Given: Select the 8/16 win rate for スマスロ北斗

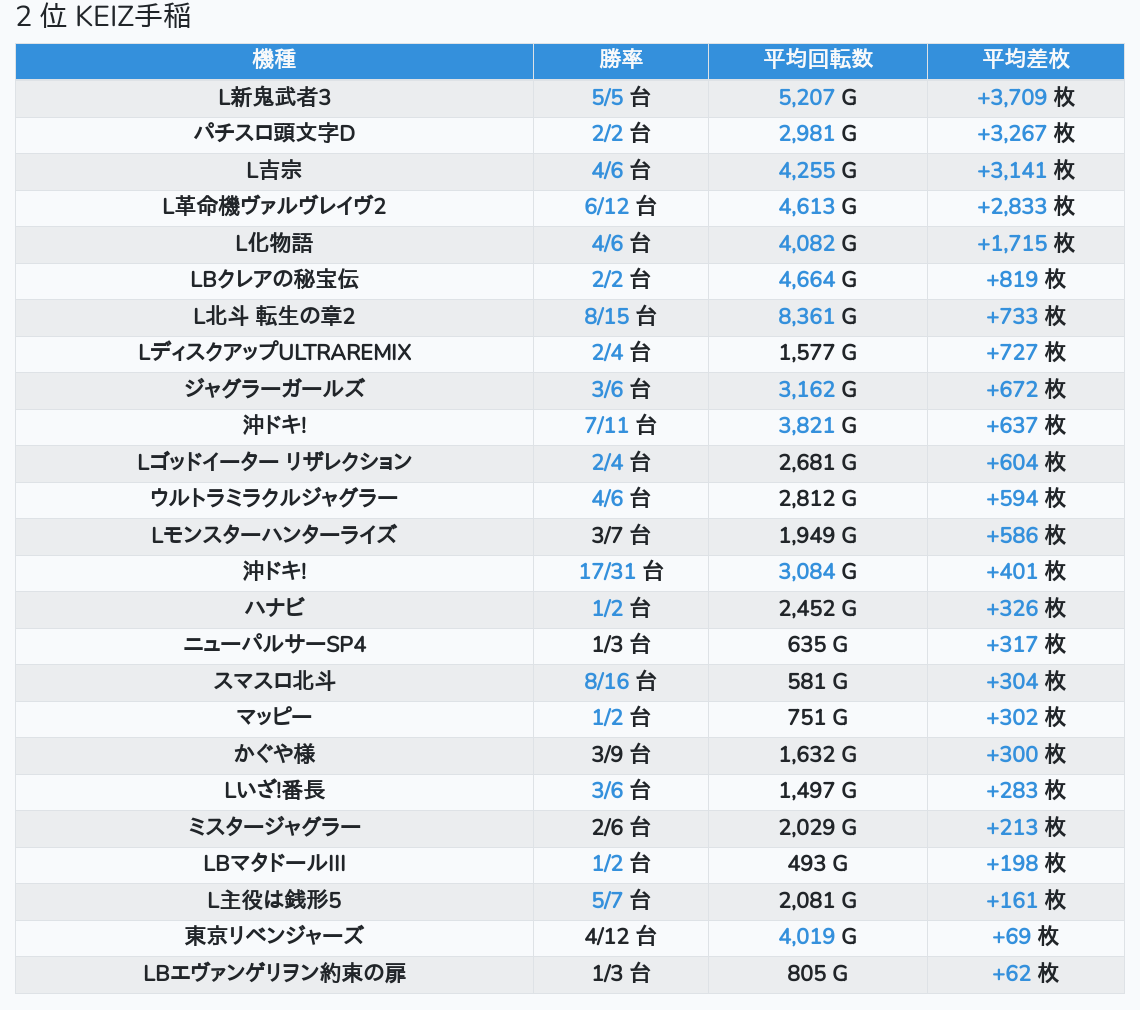Looking at the screenshot, I should tap(607, 682).
